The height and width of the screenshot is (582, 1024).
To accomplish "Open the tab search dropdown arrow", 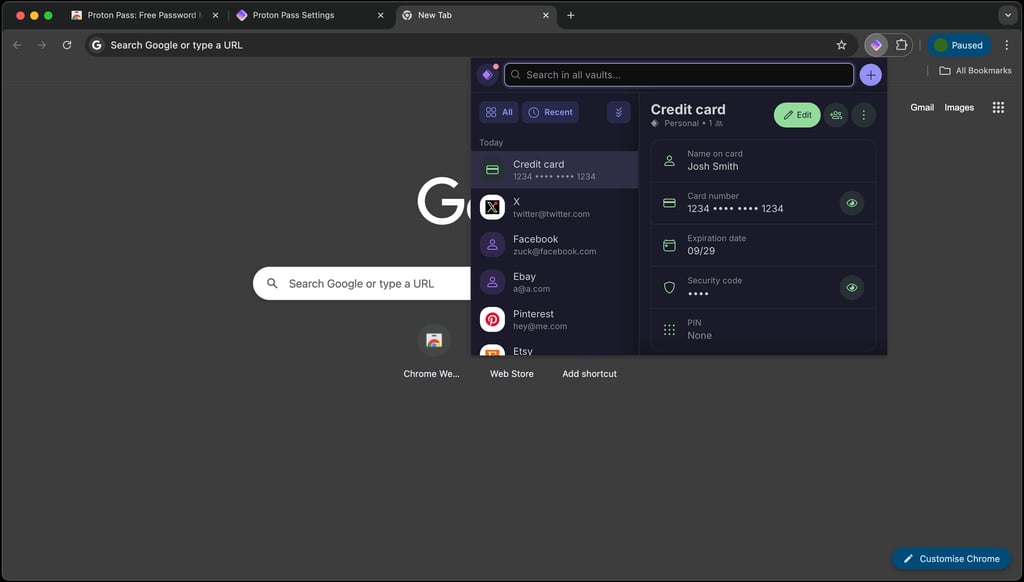I will pos(1007,15).
